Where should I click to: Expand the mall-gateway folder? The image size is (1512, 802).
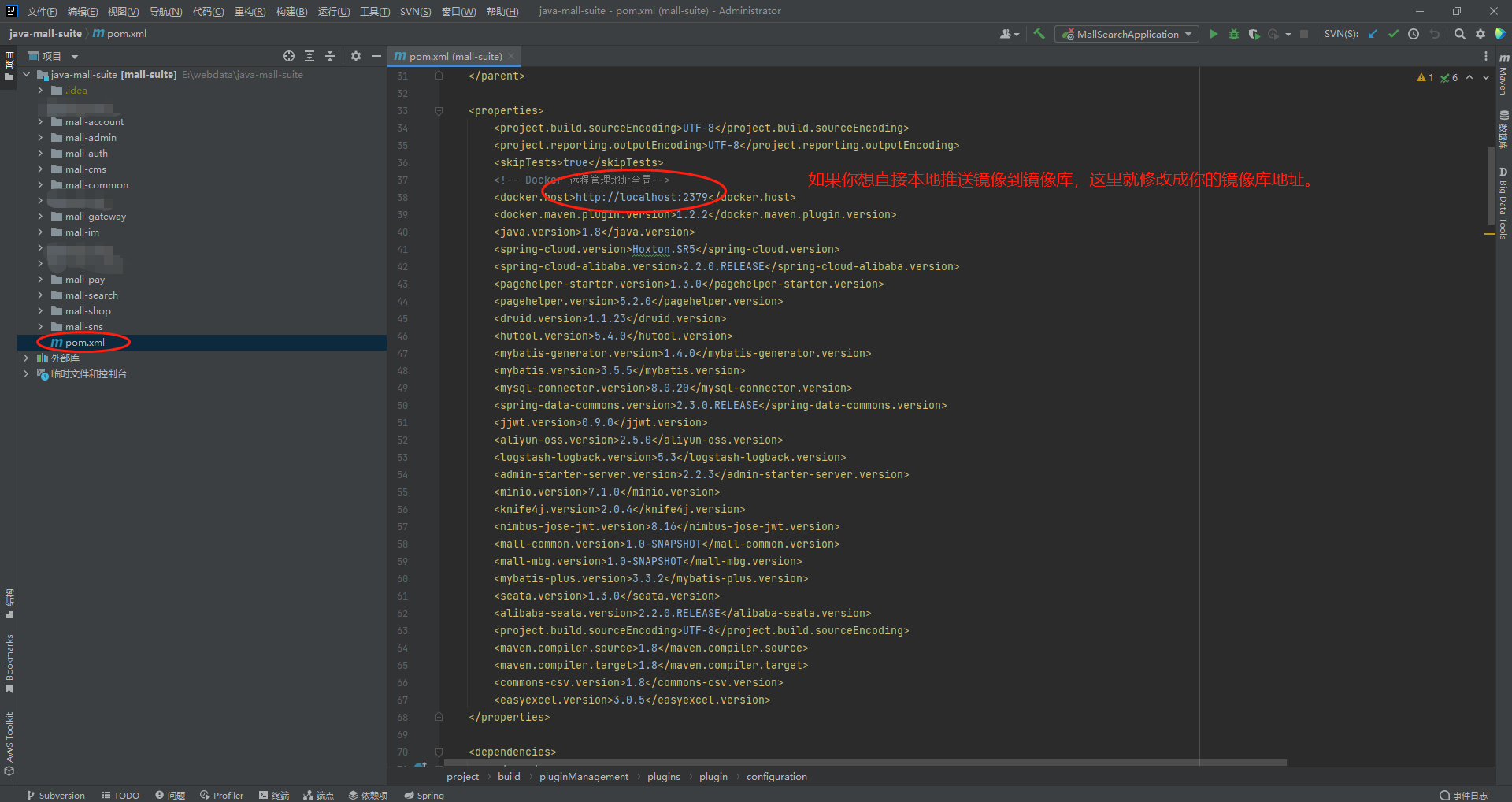point(40,217)
